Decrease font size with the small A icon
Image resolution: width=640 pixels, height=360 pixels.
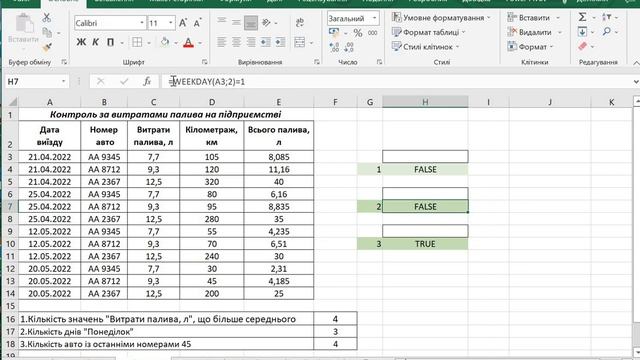197,23
